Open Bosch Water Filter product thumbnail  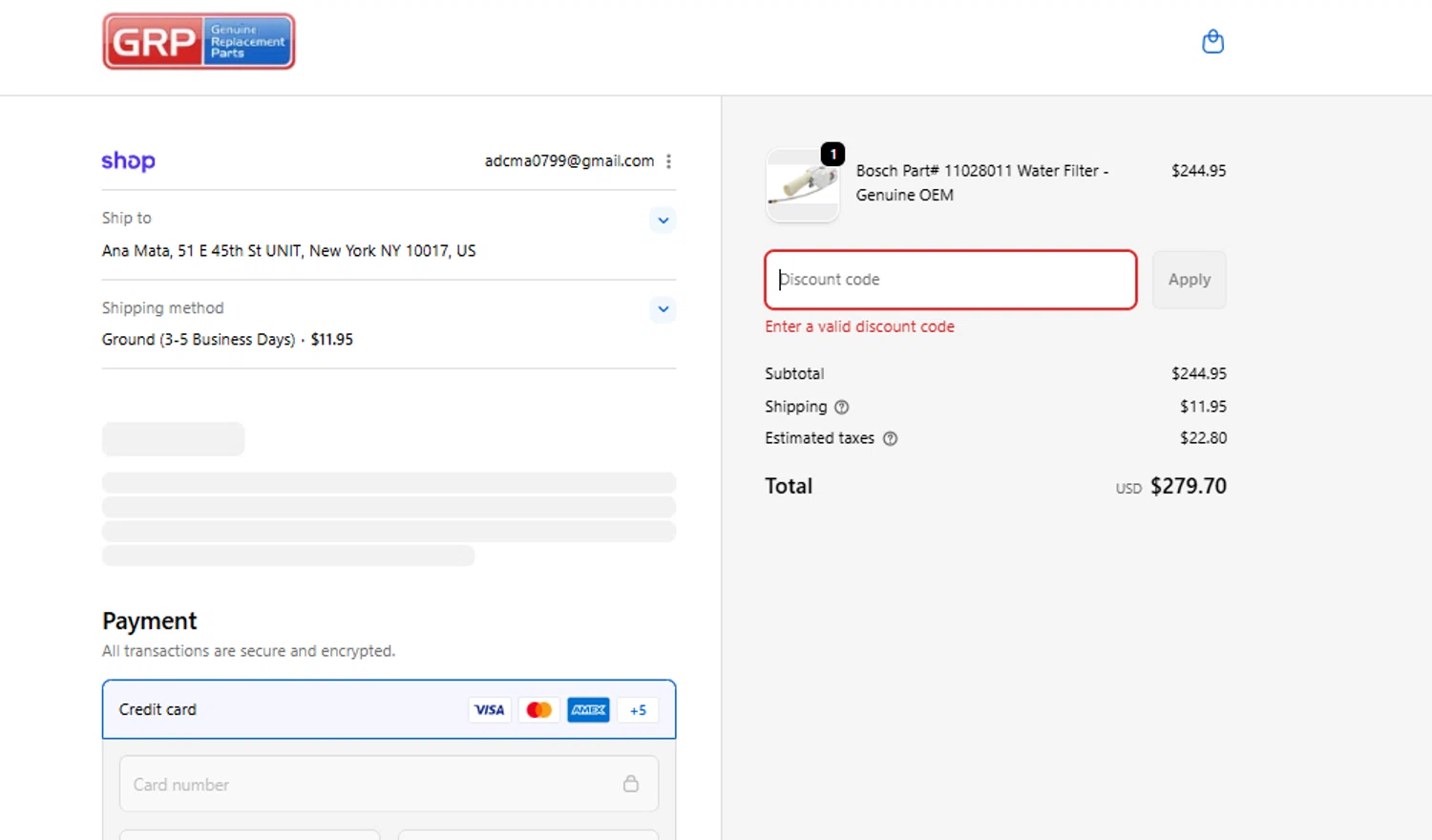(x=803, y=185)
